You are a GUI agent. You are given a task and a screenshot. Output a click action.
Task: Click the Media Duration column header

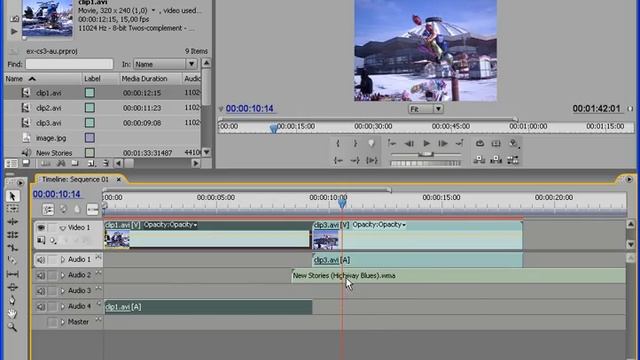pos(144,78)
